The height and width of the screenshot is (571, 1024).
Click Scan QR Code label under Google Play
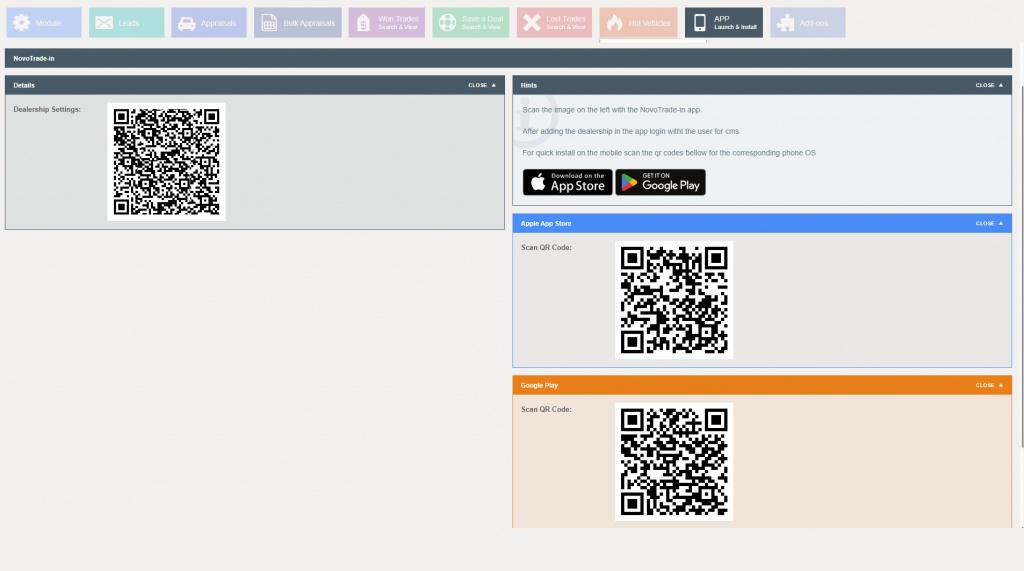(546, 410)
